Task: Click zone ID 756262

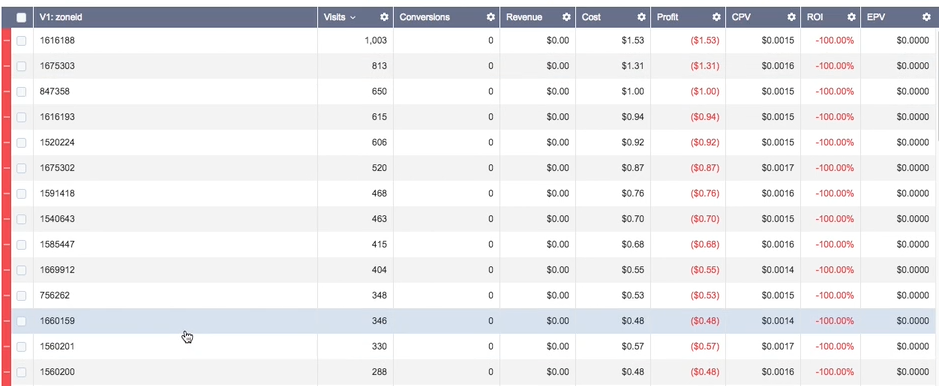Action: pyautogui.click(x=55, y=296)
